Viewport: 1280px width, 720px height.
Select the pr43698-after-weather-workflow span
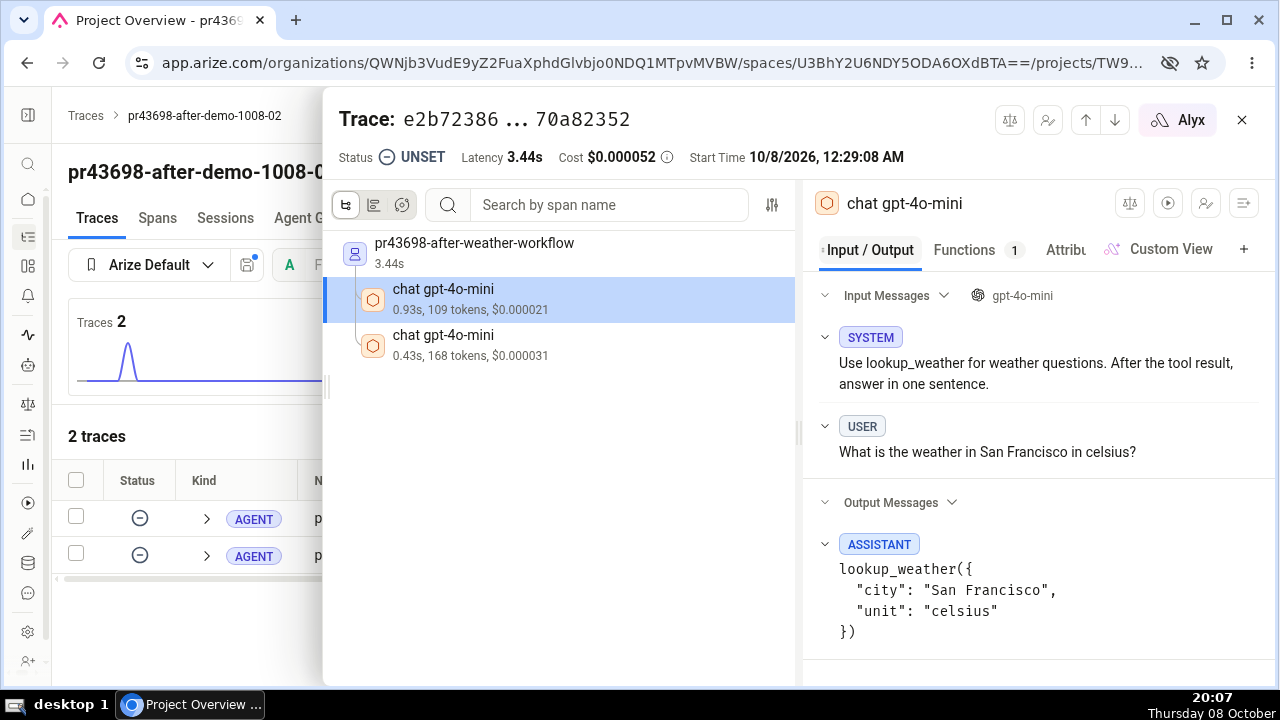pos(560,254)
